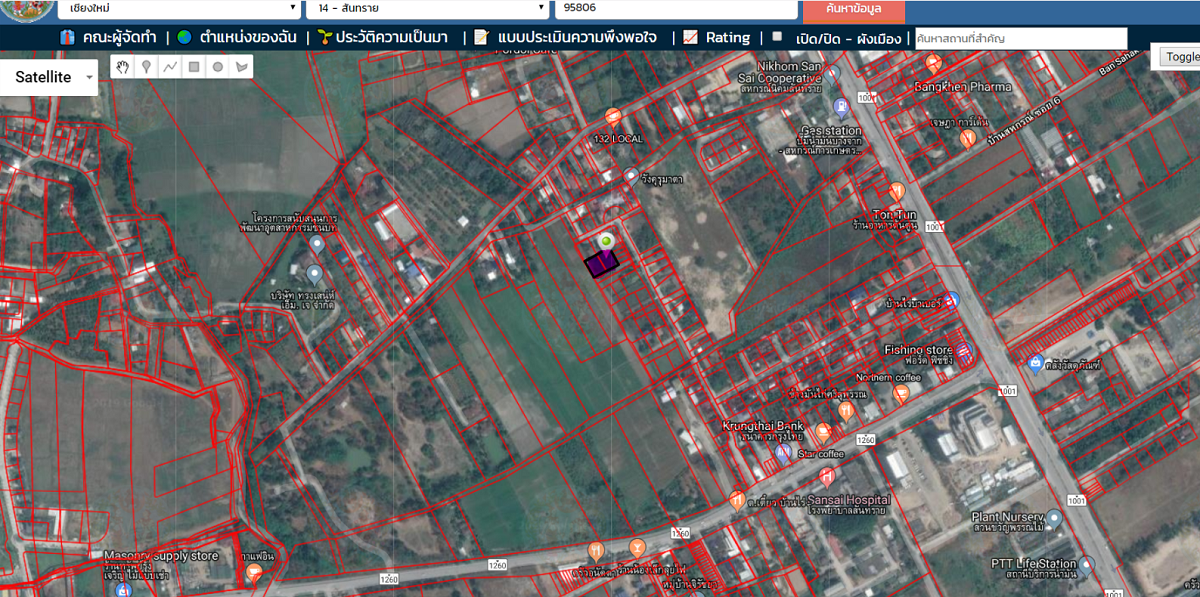
Task: Click the Fishing store map pin
Action: (963, 350)
